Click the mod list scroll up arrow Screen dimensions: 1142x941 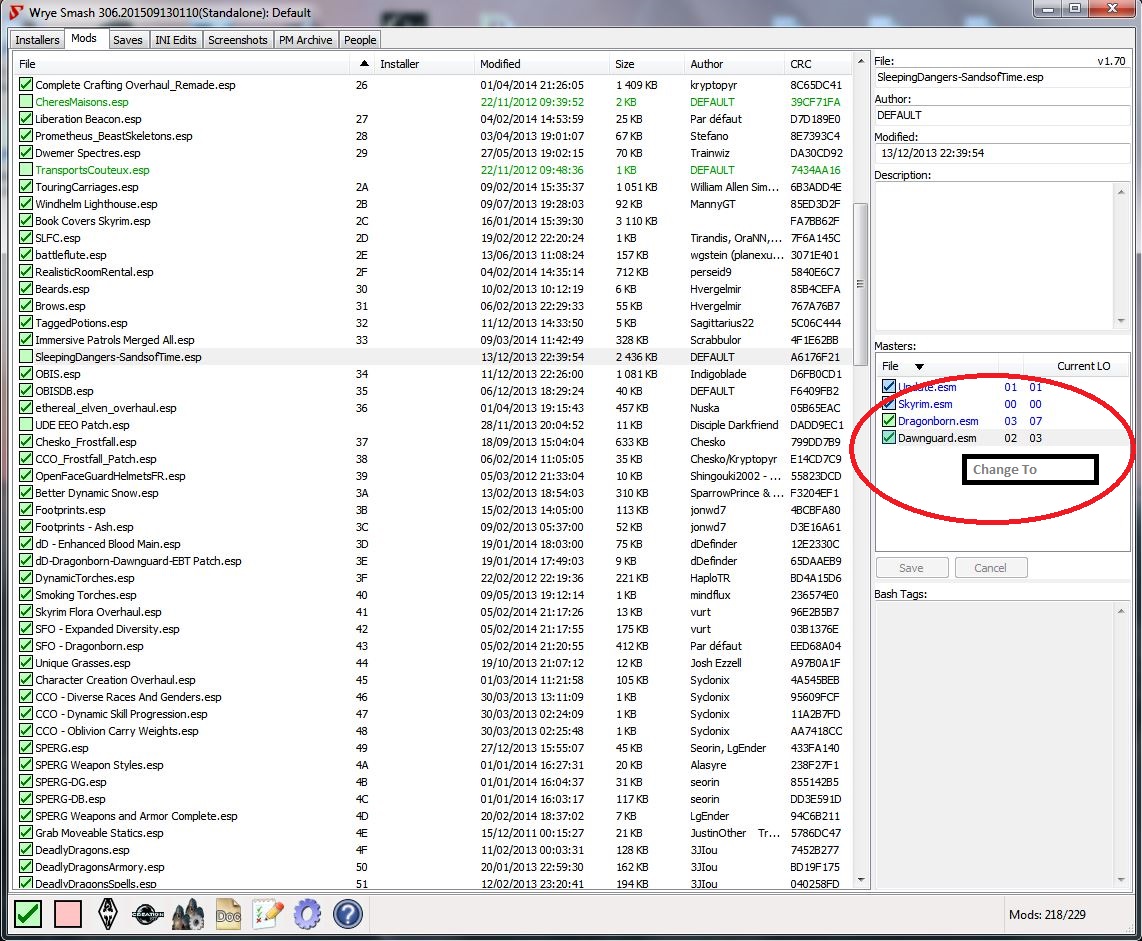point(861,61)
